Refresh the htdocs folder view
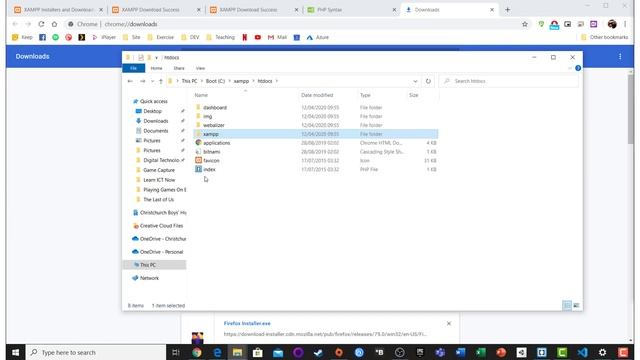 tap(428, 81)
